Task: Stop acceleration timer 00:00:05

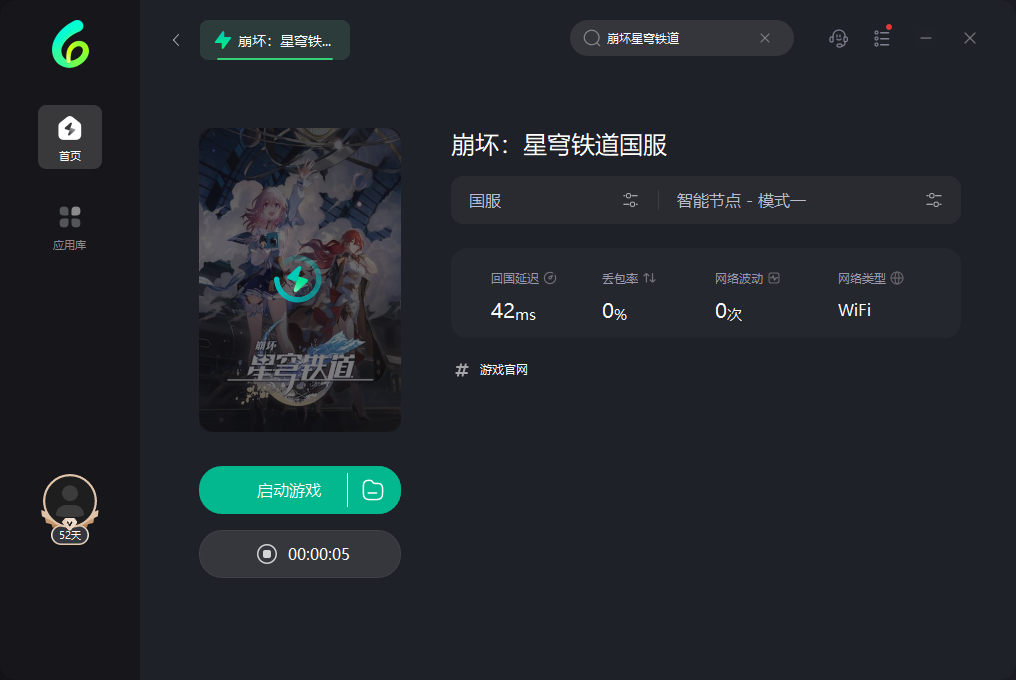Action: tap(300, 554)
